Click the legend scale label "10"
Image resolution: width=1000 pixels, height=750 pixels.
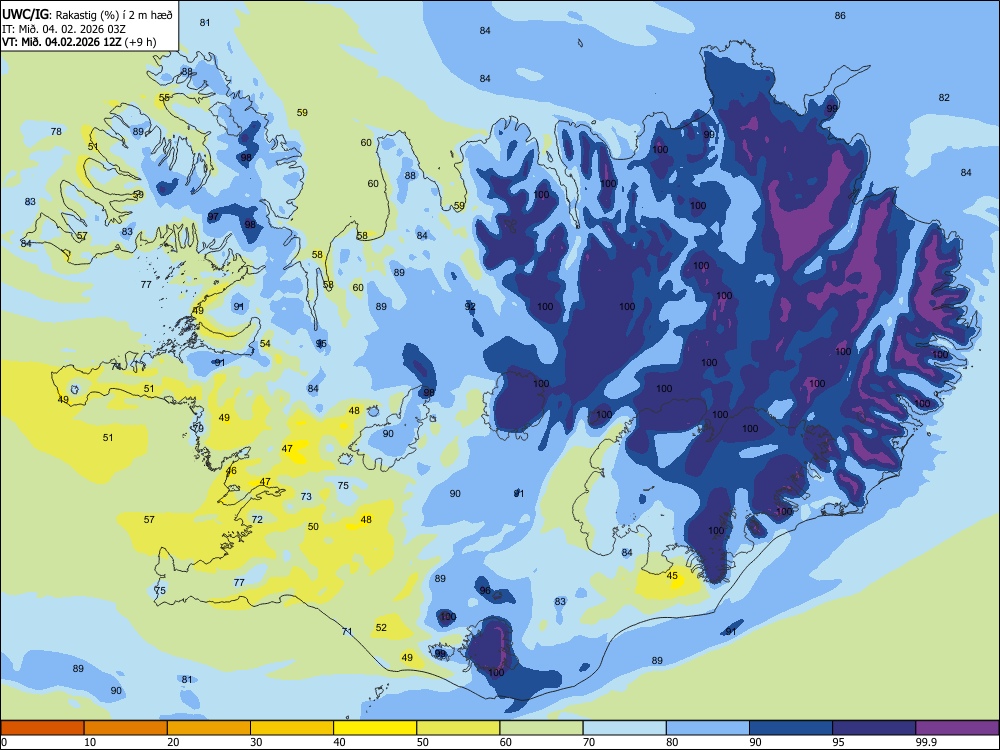90,742
